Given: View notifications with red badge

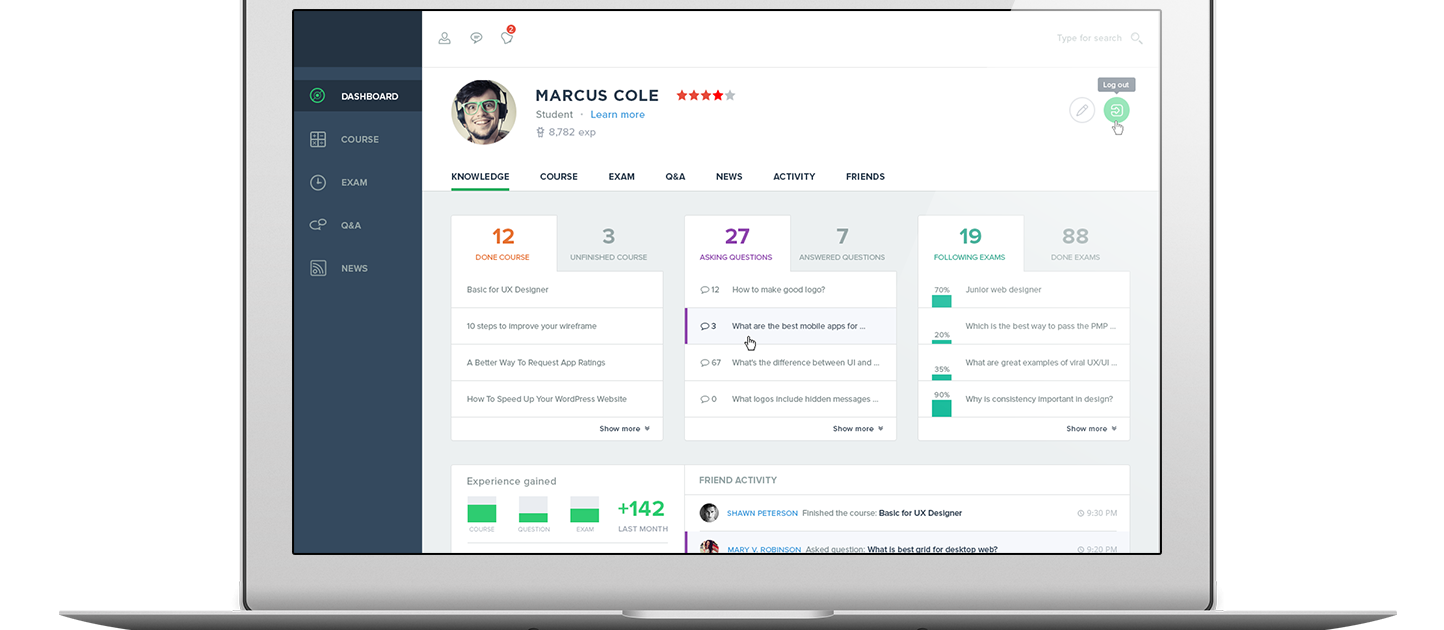Looking at the screenshot, I should pyautogui.click(x=507, y=38).
